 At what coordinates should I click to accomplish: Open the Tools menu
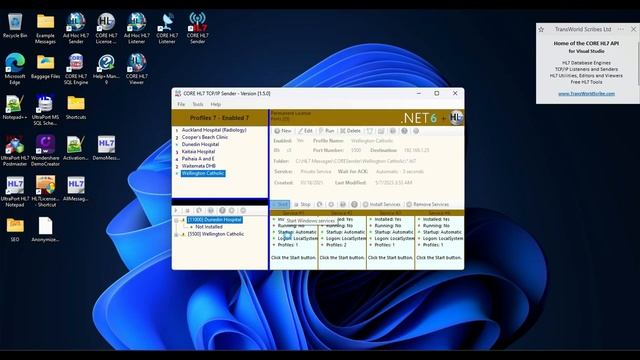pyautogui.click(x=198, y=104)
